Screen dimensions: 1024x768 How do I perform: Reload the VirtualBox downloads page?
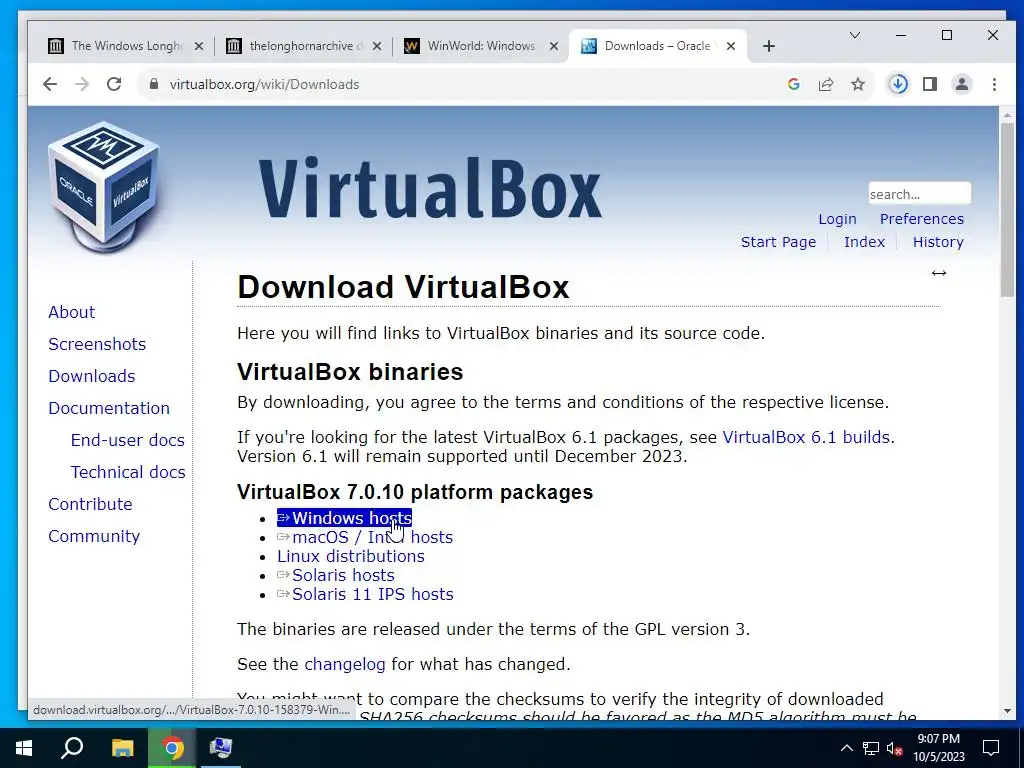point(114,84)
